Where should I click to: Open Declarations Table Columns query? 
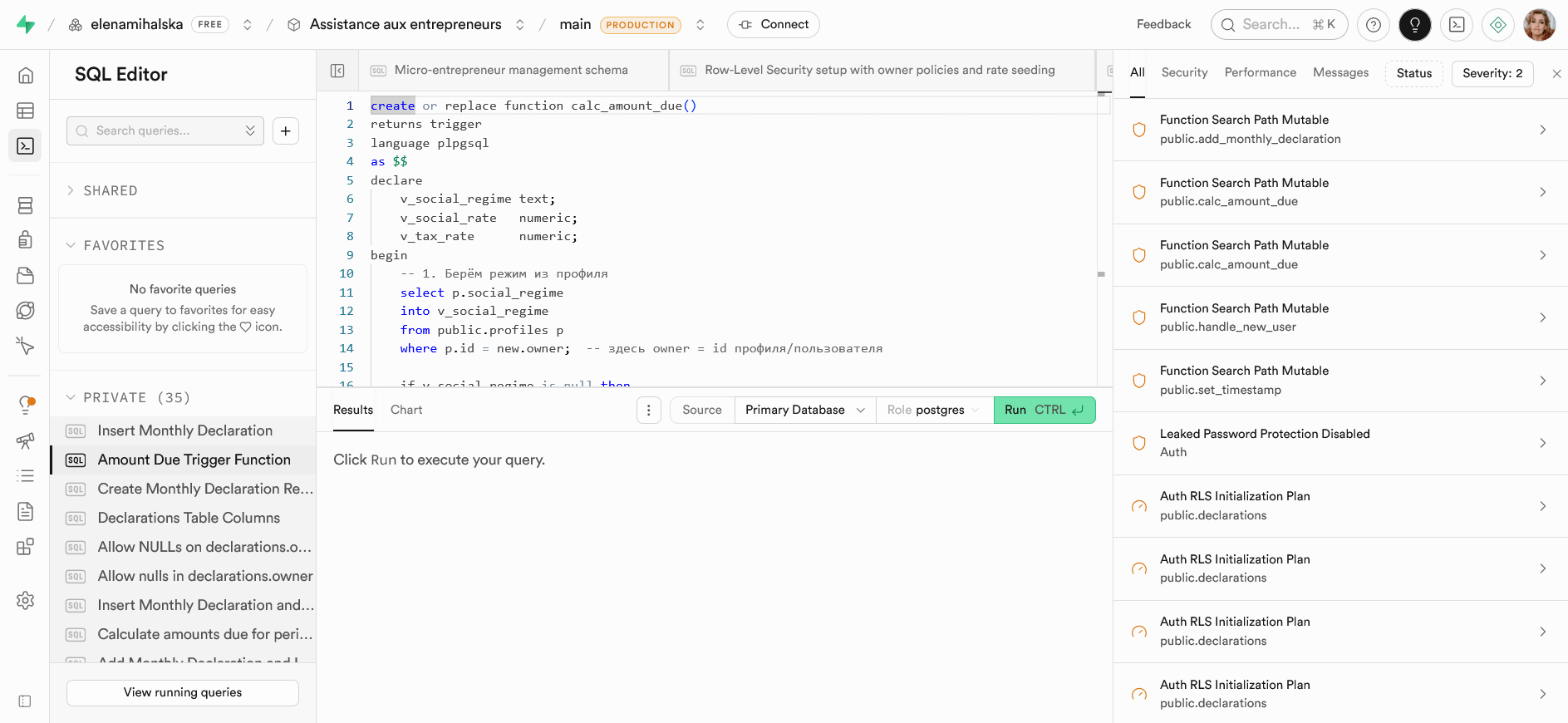point(183,518)
